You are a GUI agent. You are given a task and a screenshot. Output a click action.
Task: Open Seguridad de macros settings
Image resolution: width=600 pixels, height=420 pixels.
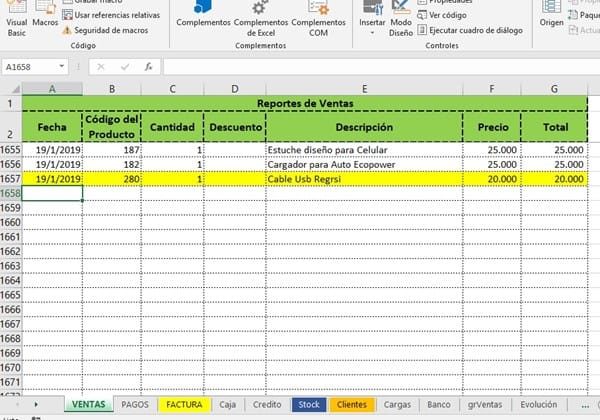point(106,30)
